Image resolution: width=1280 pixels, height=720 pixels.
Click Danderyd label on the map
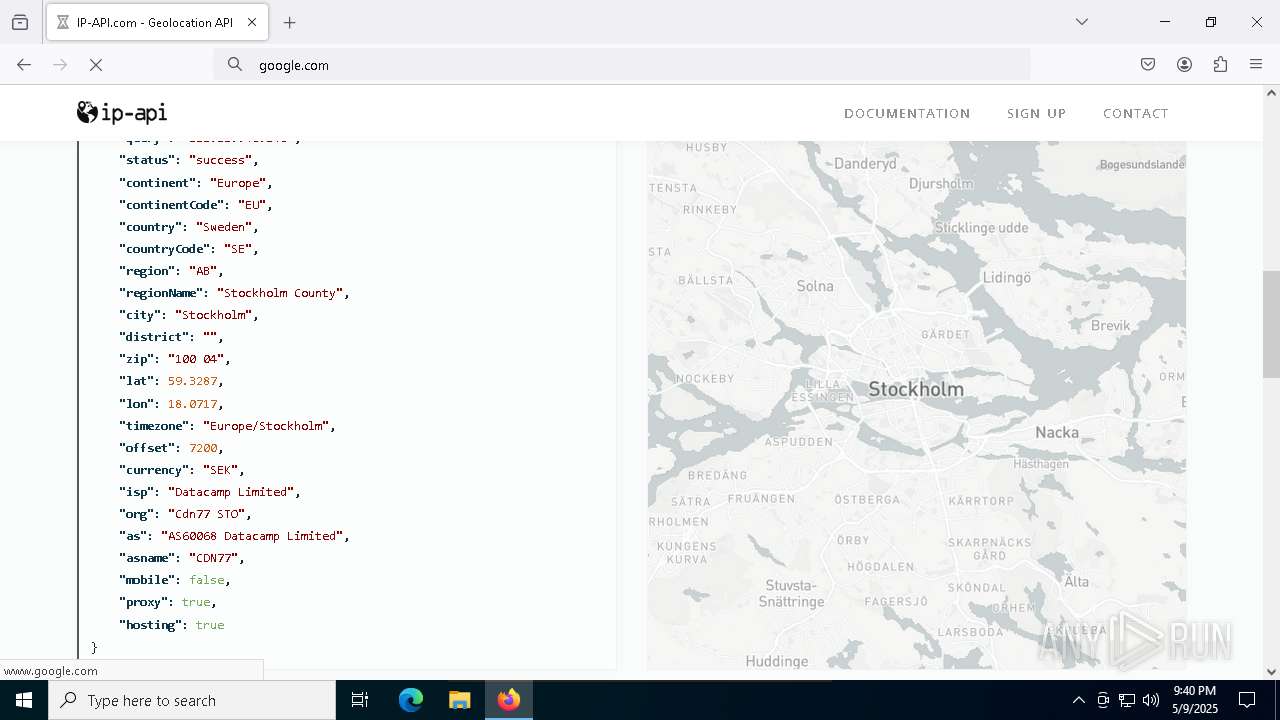865,163
